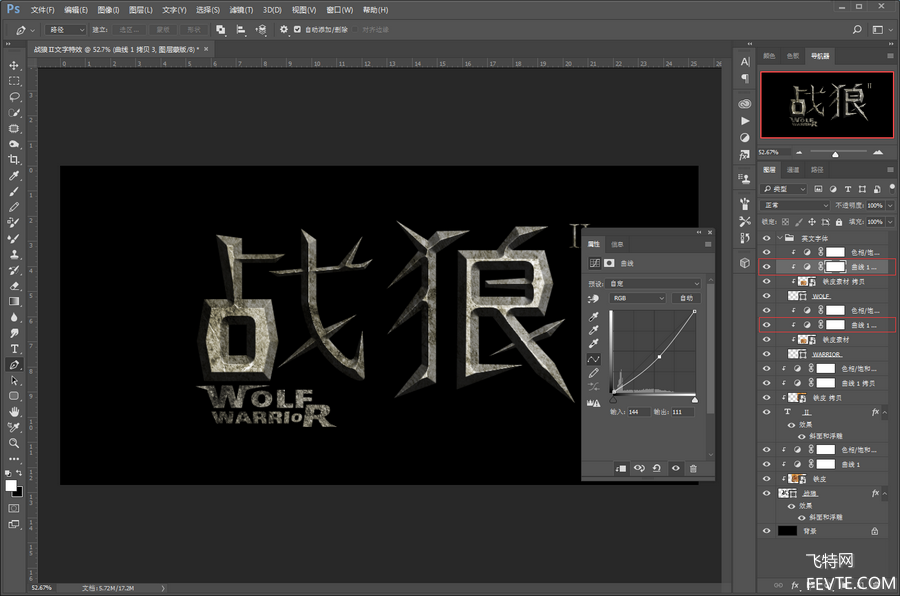Toggle adjustment visibility eye in Properties panel
This screenshot has height=596, width=900.
[676, 469]
